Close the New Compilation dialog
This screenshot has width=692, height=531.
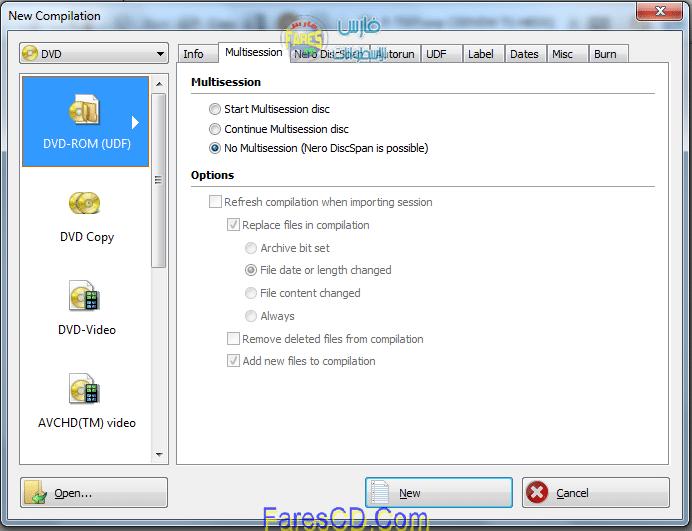(659, 11)
